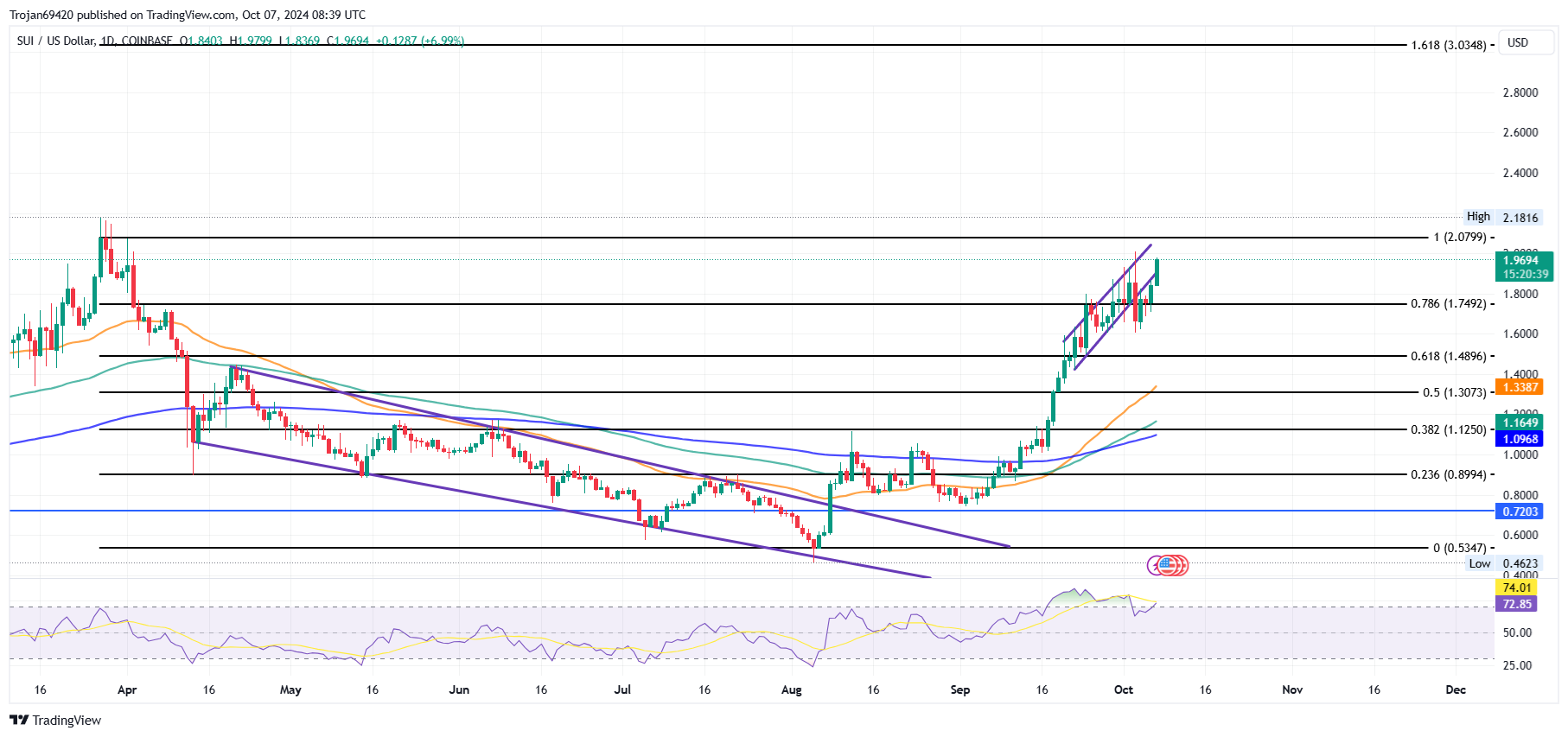1568x737 pixels.
Task: Click the Jun label on time axis
Action: (459, 689)
